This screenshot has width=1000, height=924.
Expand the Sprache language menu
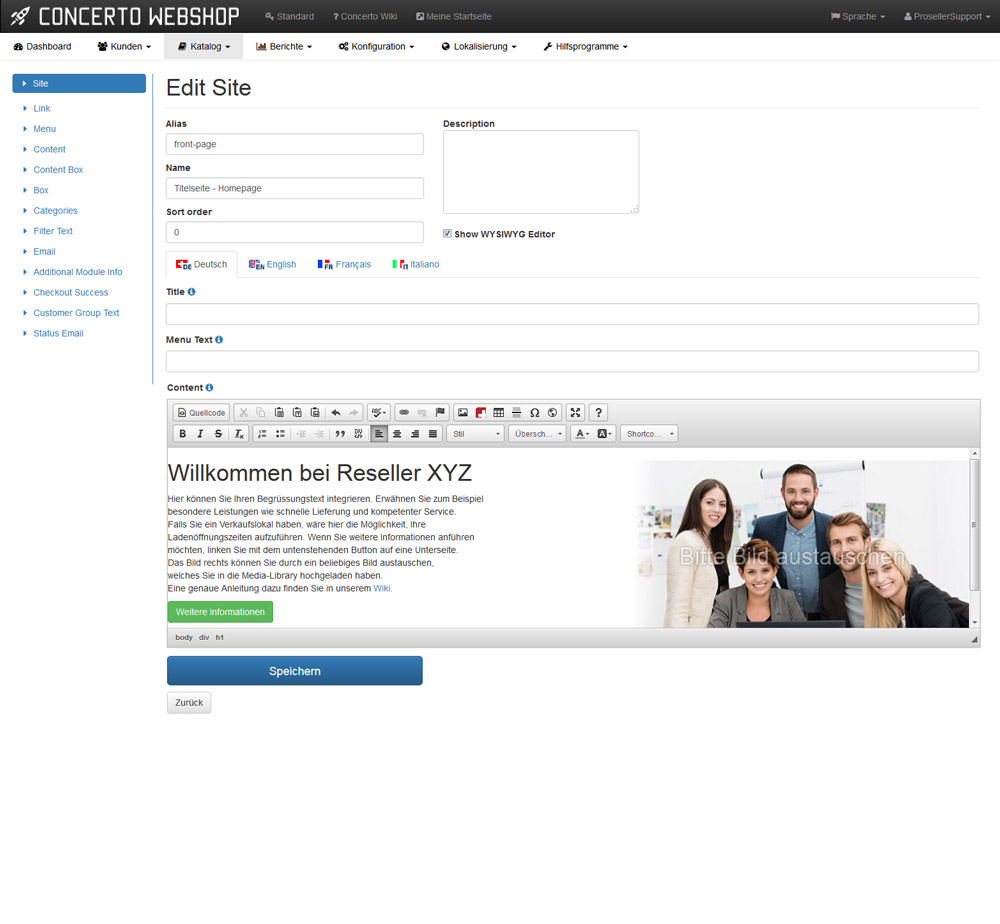[x=857, y=17]
